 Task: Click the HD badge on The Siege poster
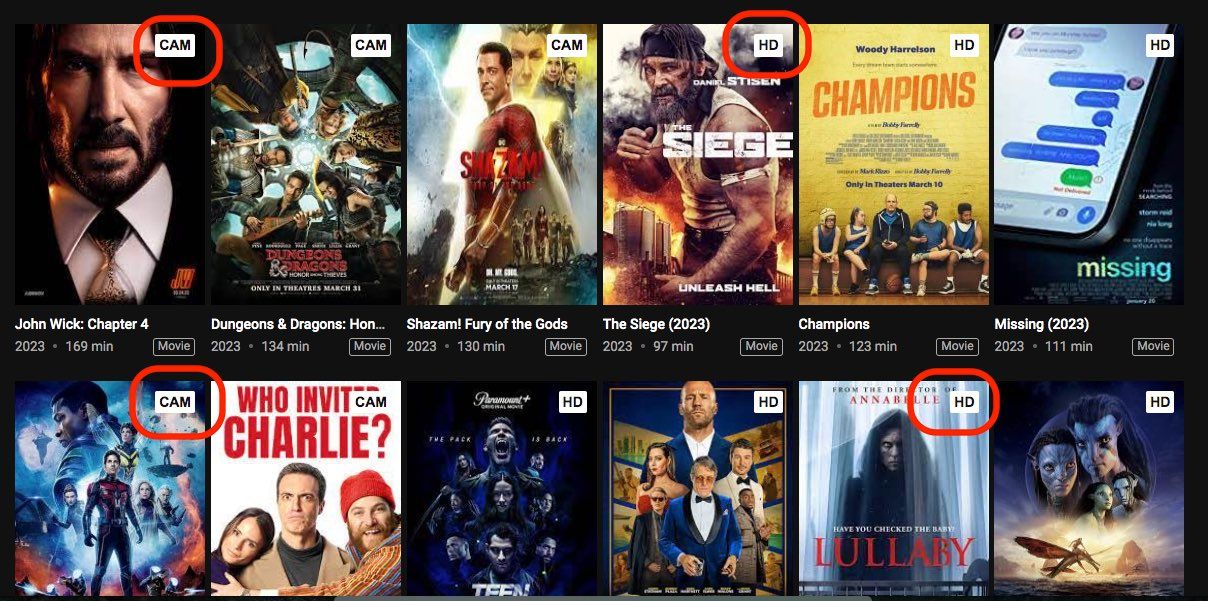pos(768,44)
